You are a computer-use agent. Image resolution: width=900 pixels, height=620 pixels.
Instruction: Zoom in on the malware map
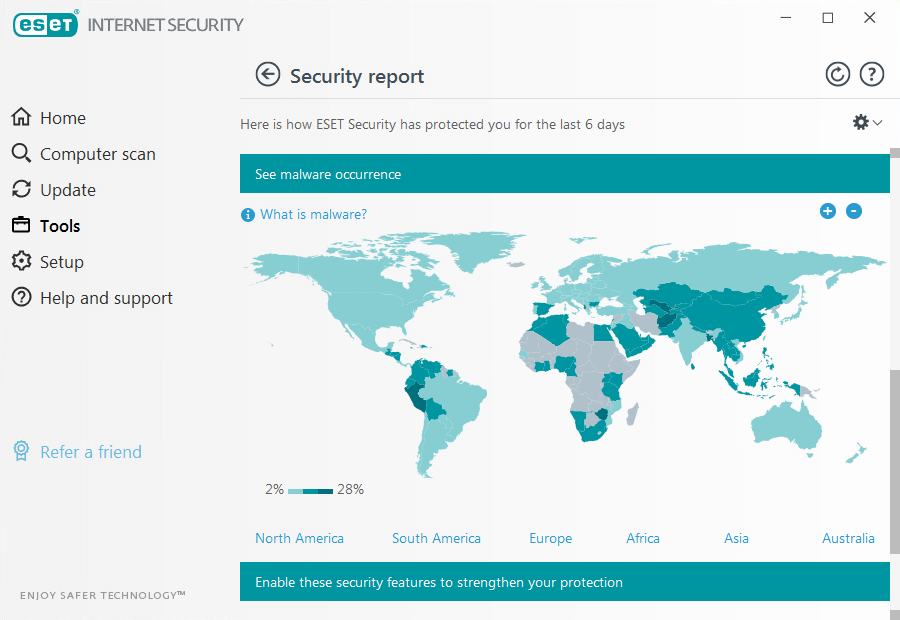(827, 211)
